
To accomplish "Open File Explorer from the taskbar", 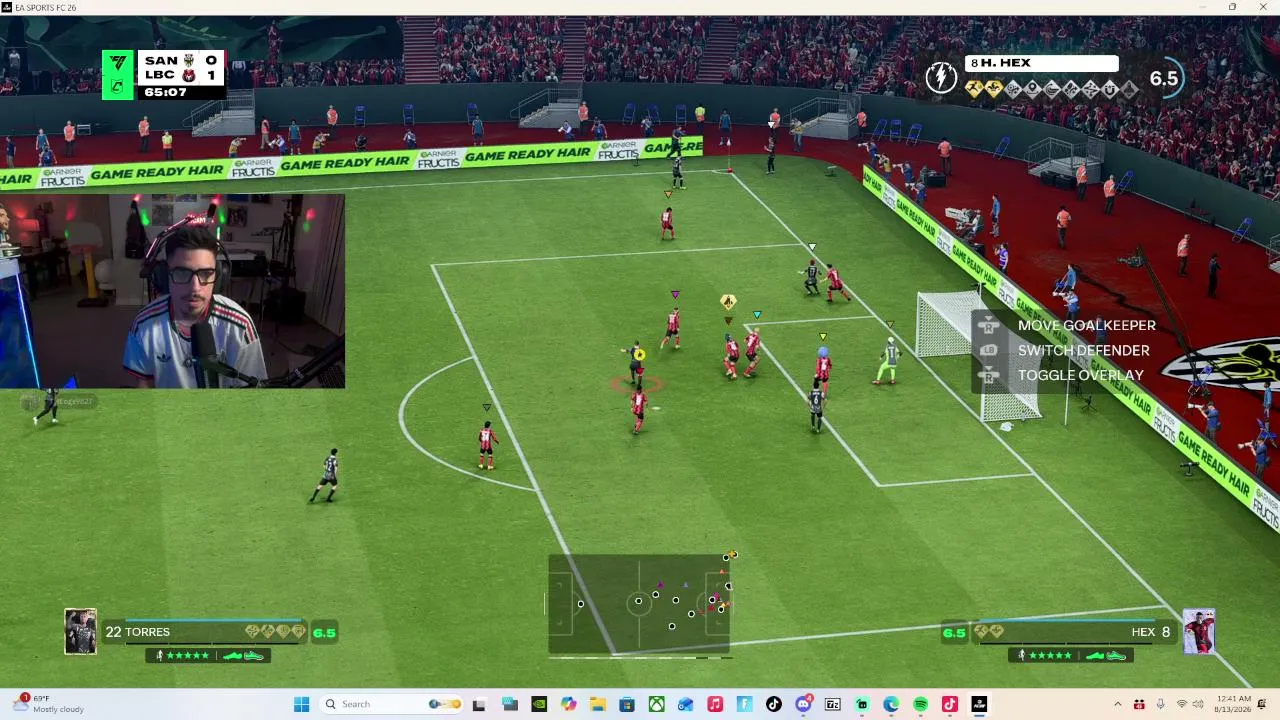I will (598, 704).
